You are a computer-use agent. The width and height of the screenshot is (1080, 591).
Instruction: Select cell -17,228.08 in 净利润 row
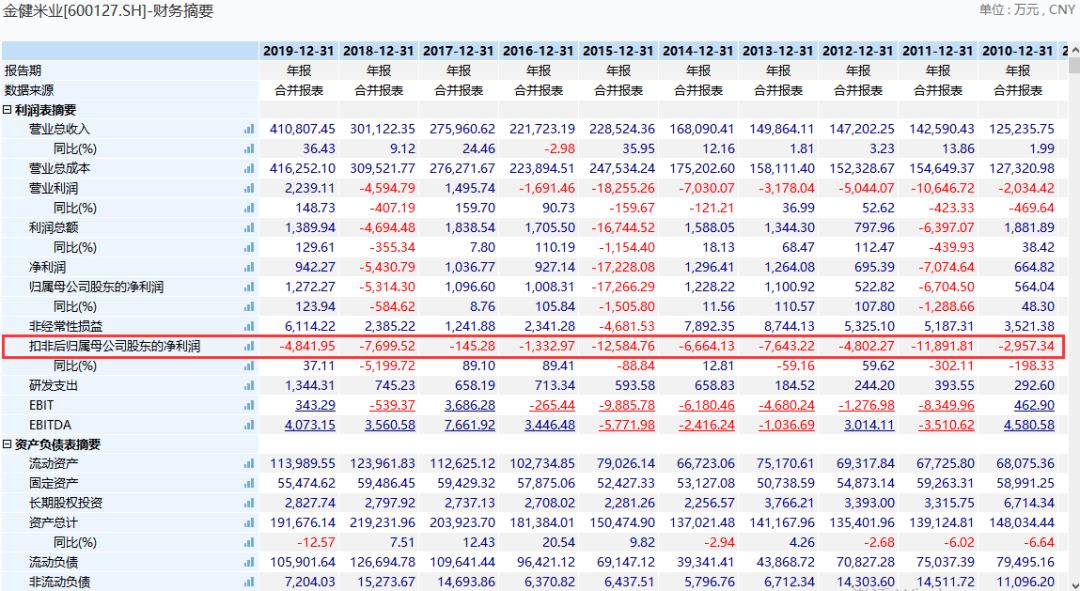click(623, 267)
